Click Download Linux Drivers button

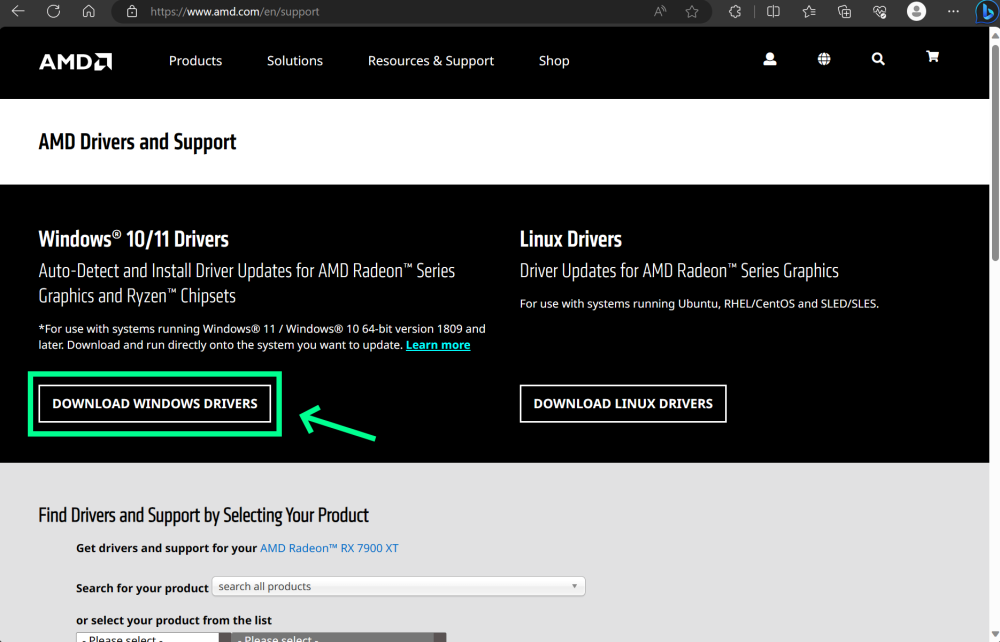coord(623,404)
